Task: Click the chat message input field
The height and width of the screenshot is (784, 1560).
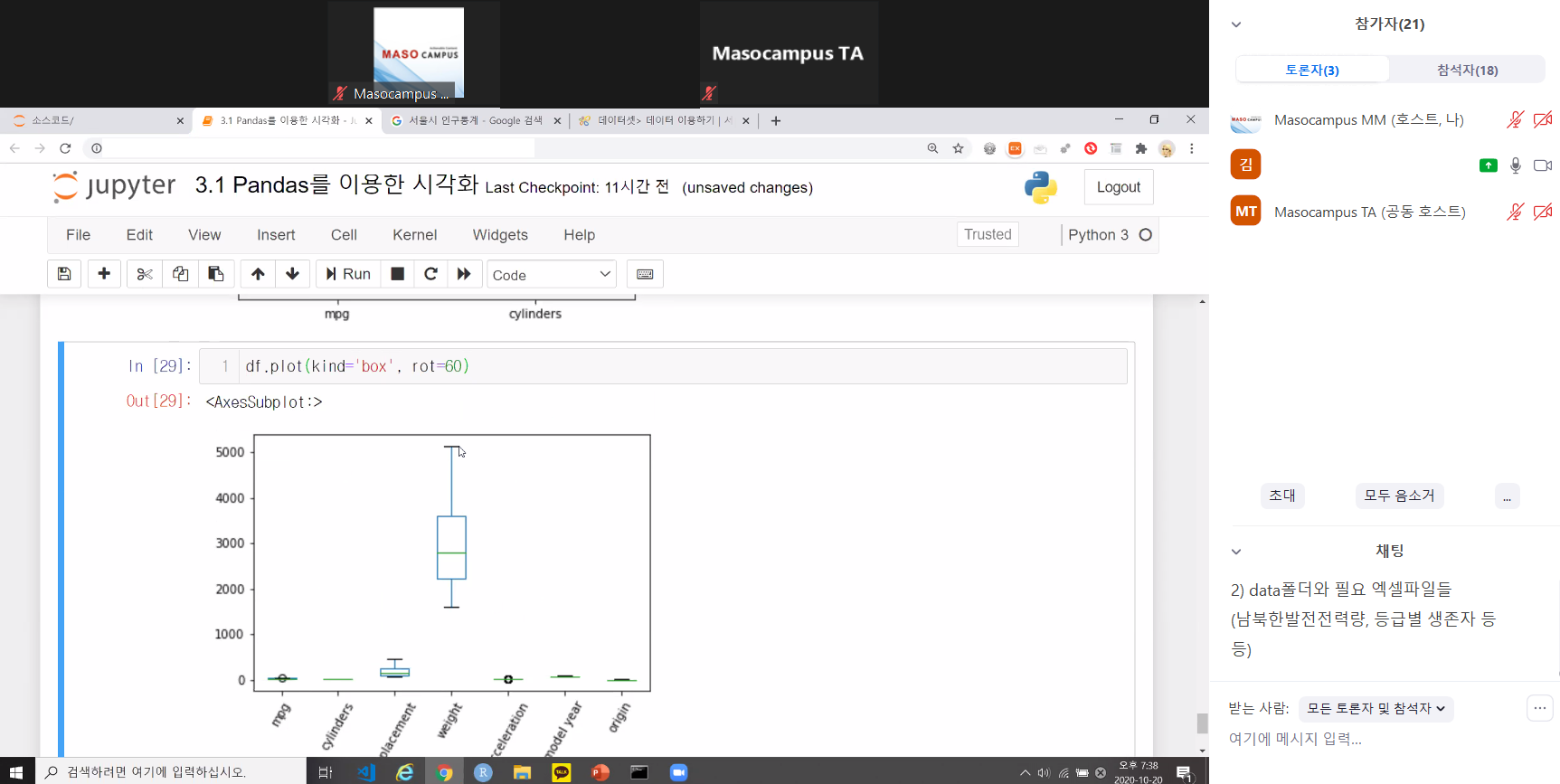Action: pyautogui.click(x=1375, y=739)
